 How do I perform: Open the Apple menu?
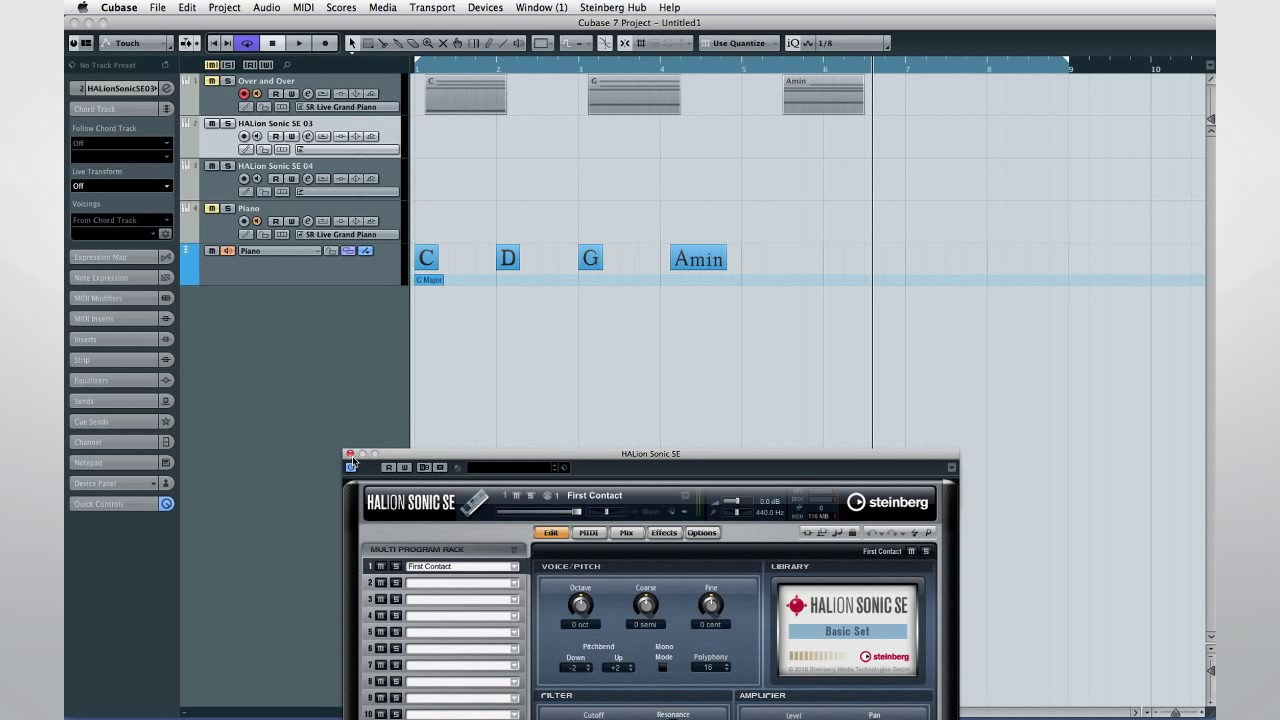point(83,7)
